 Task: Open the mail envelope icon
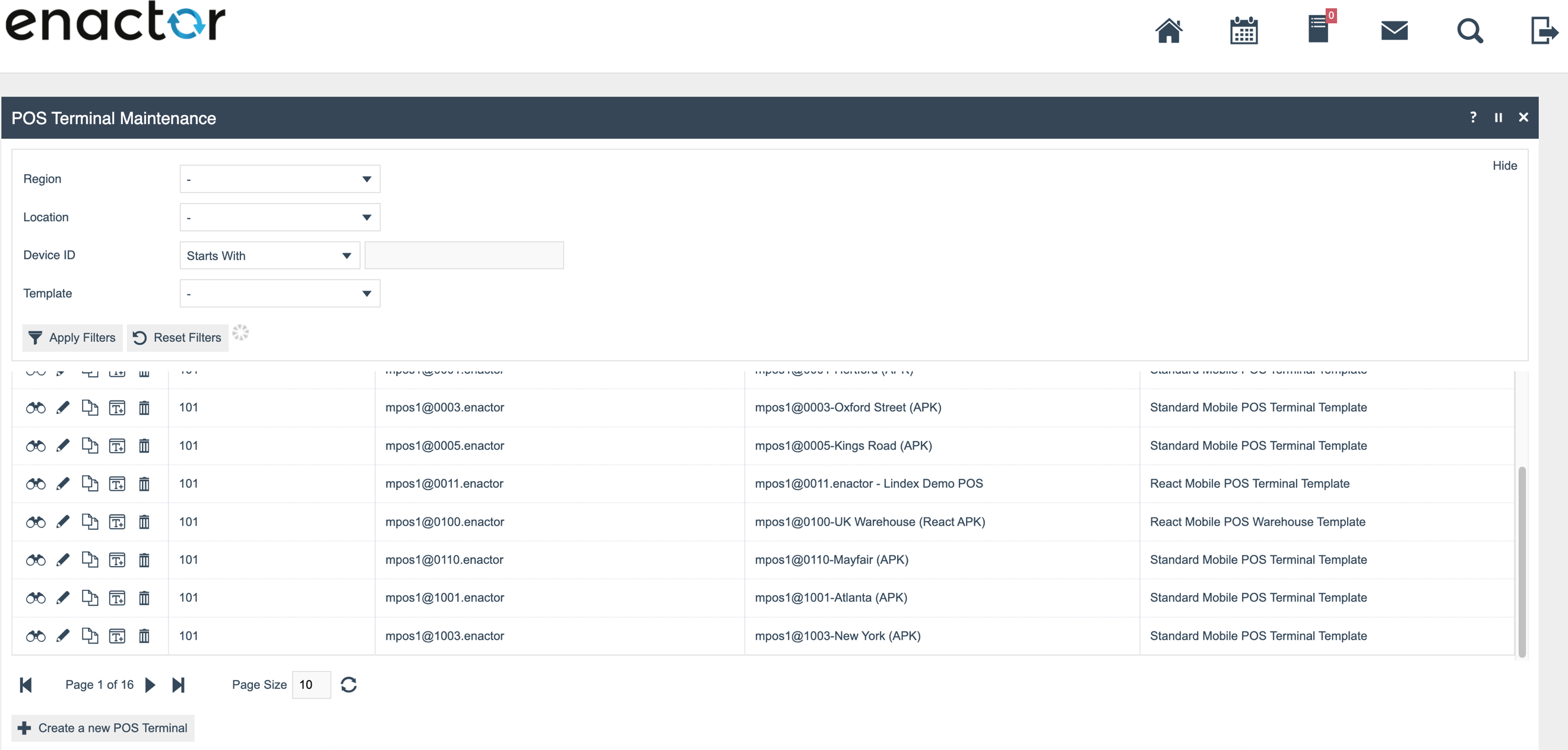[1394, 30]
